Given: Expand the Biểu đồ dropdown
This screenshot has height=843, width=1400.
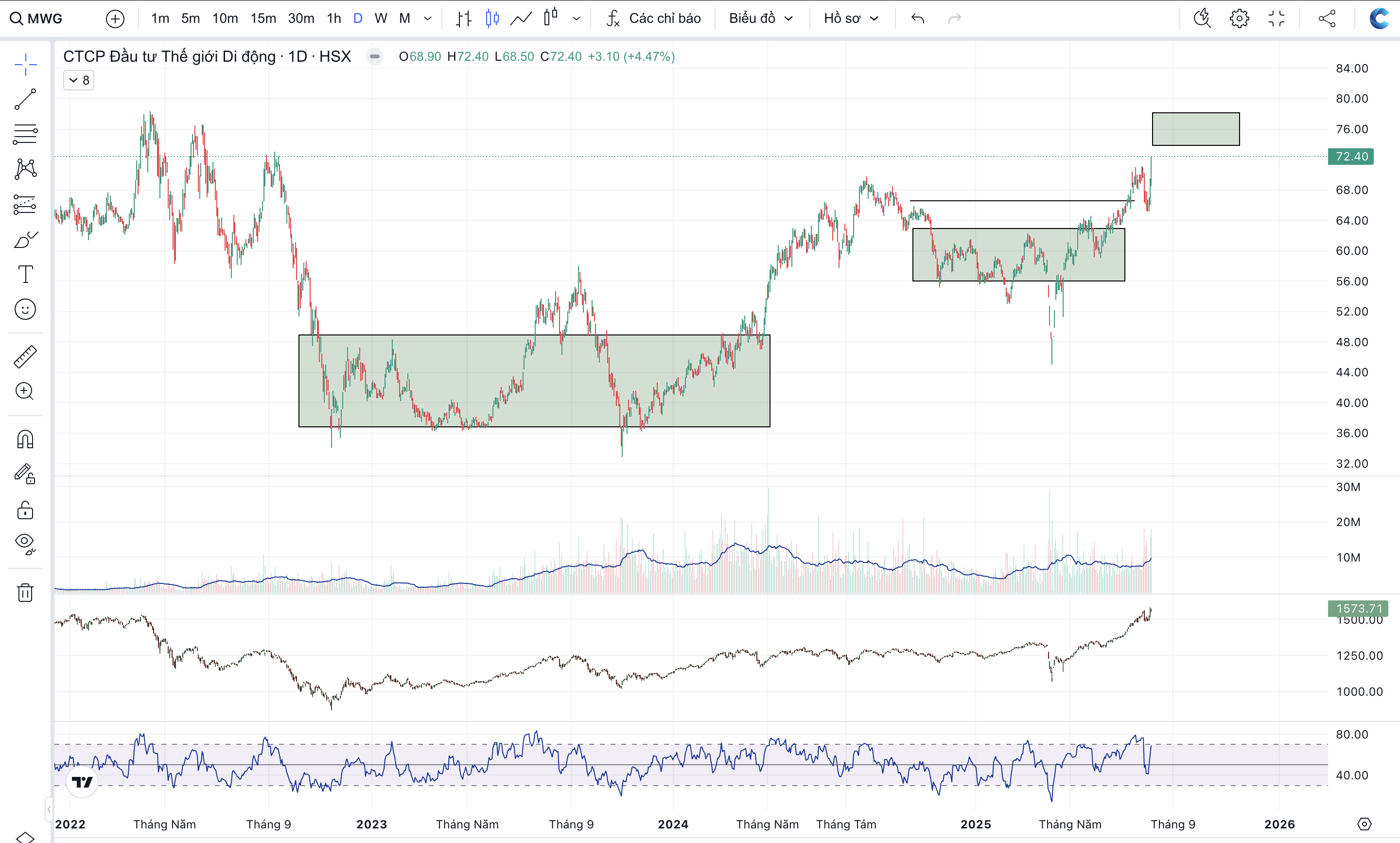Looking at the screenshot, I should (x=760, y=18).
